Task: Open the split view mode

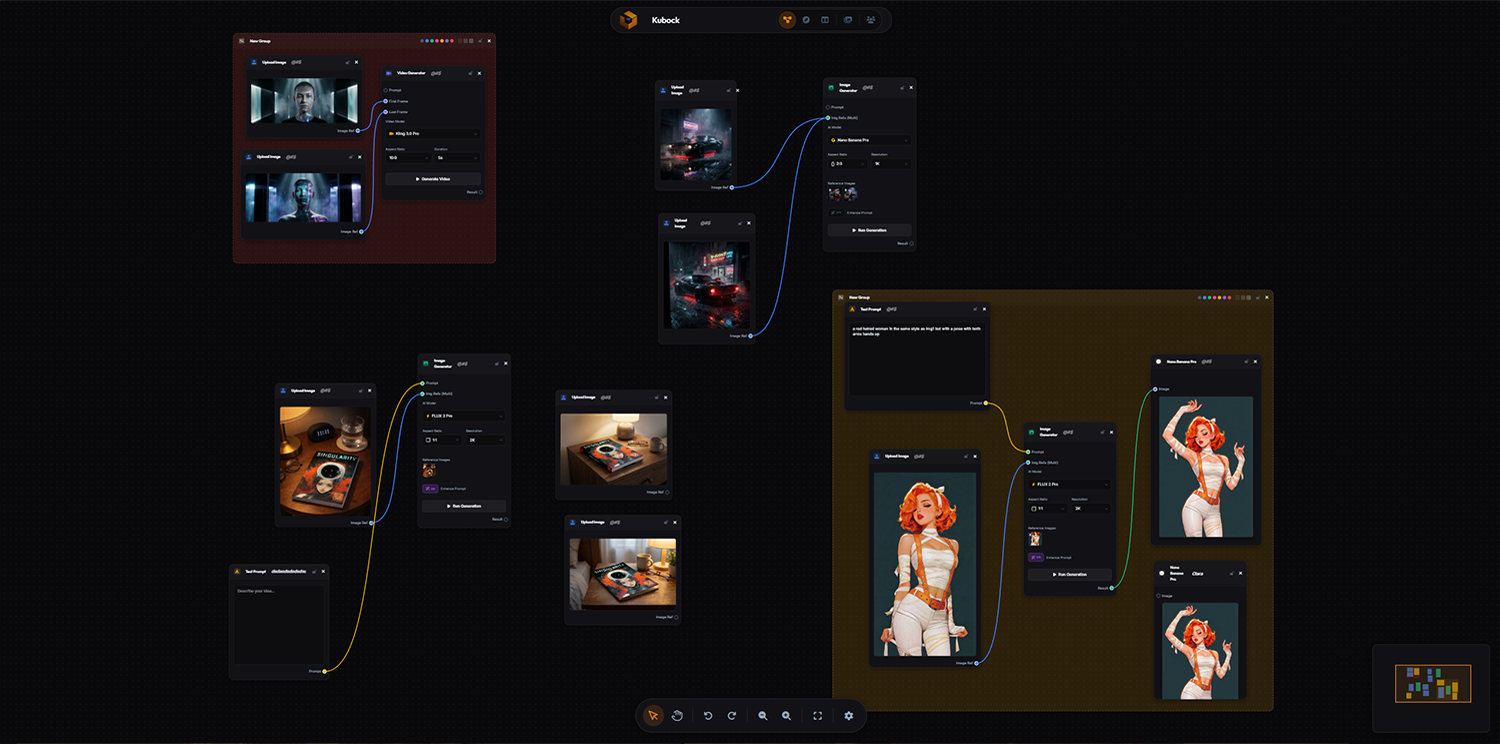Action: click(x=824, y=19)
